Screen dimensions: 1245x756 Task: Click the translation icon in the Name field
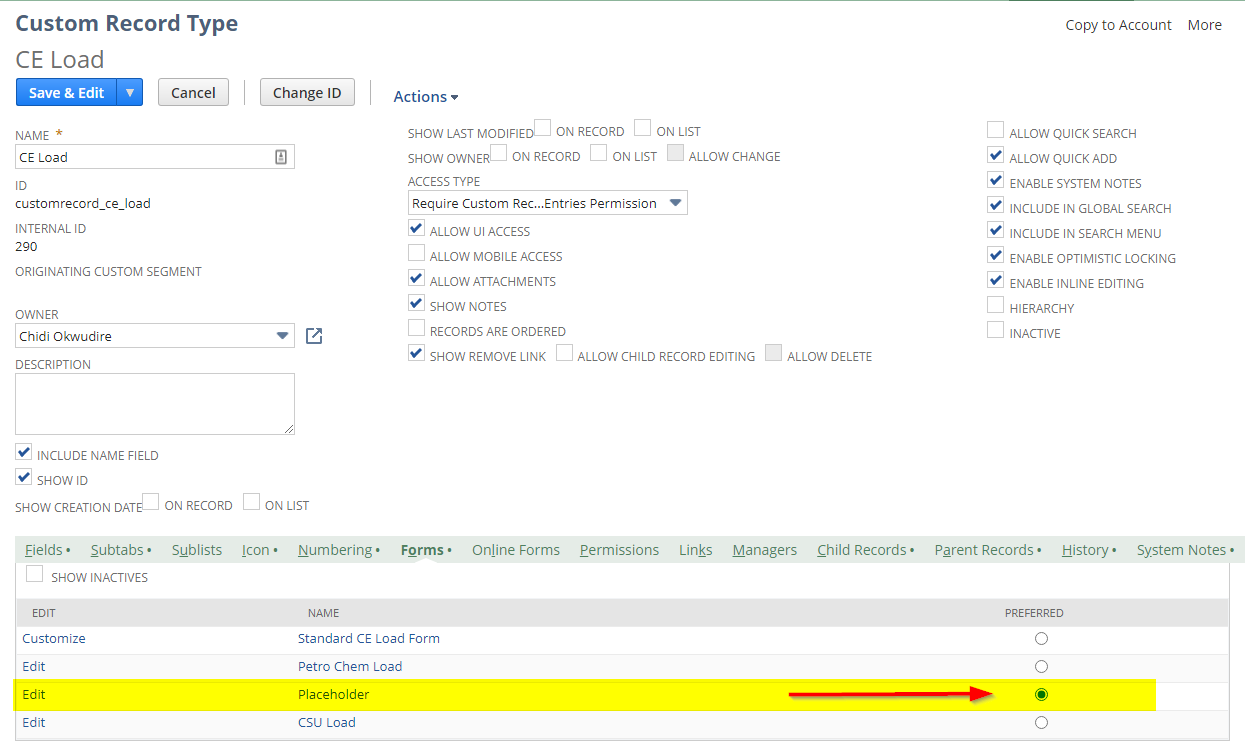coord(281,157)
